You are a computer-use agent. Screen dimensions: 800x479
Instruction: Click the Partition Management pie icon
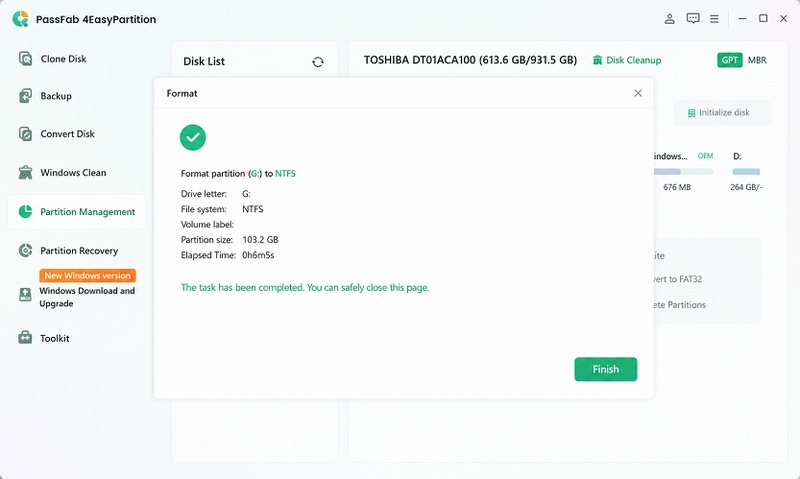pyautogui.click(x=25, y=211)
